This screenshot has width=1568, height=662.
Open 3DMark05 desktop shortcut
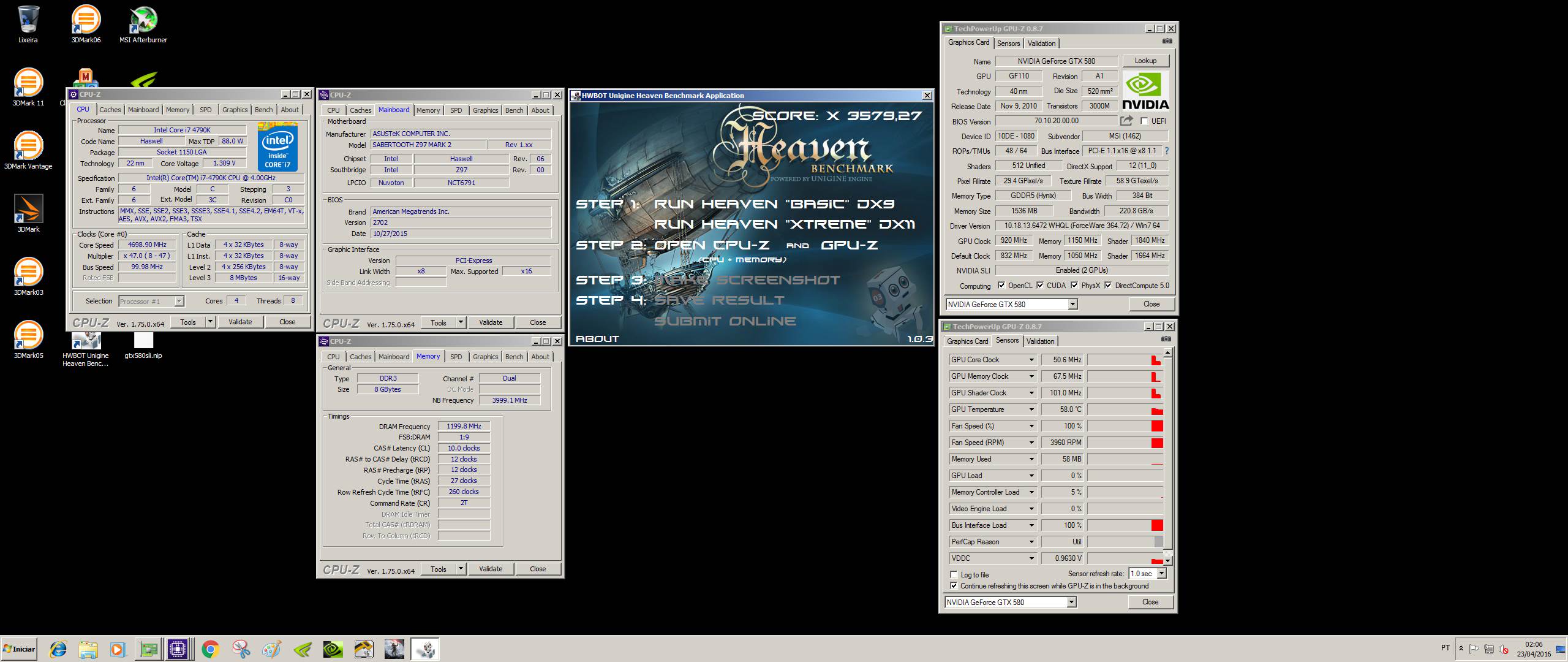point(28,340)
